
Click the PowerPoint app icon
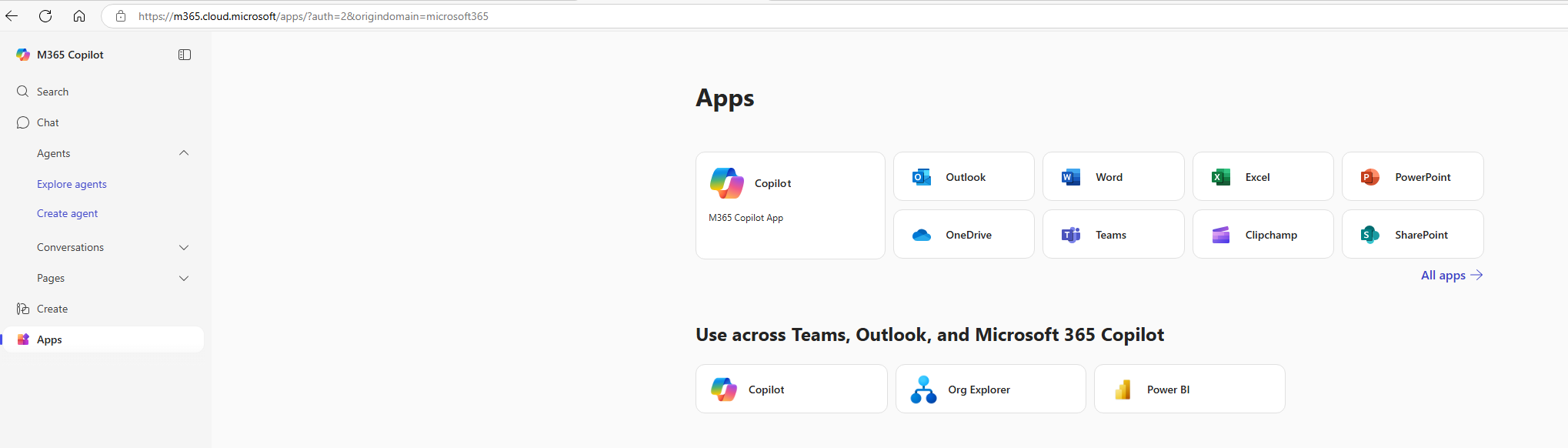1369,177
